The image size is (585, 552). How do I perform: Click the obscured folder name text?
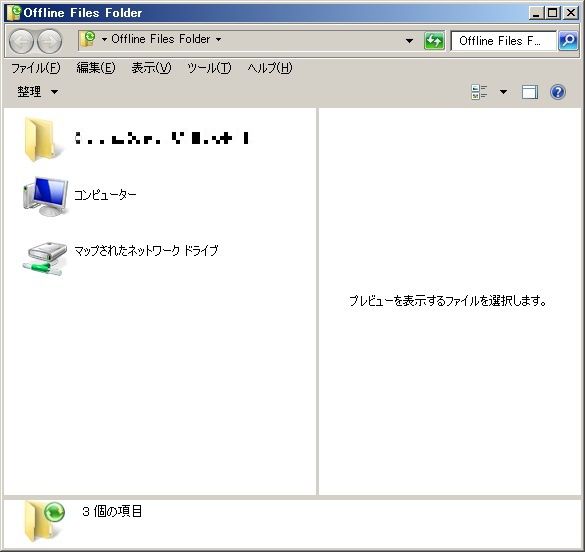162,138
